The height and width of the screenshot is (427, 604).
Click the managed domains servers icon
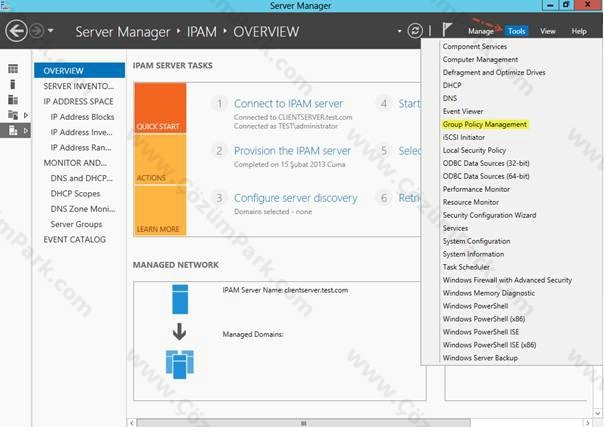(x=180, y=364)
